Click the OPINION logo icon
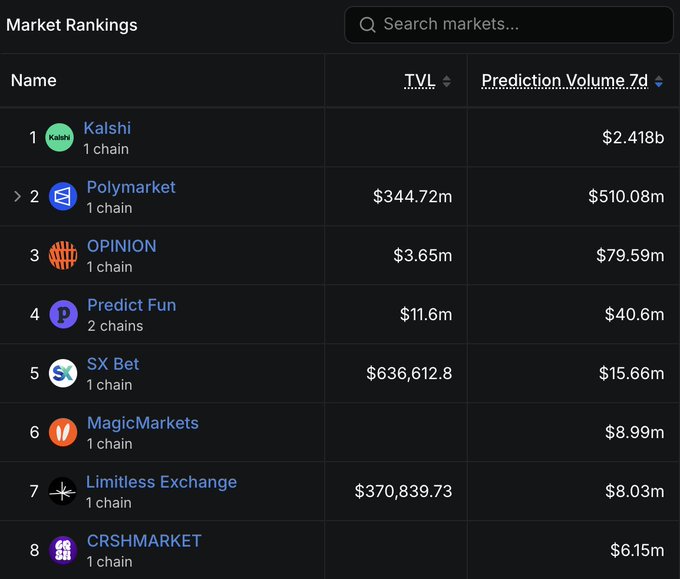Screen dimensions: 680x579 point(63,255)
